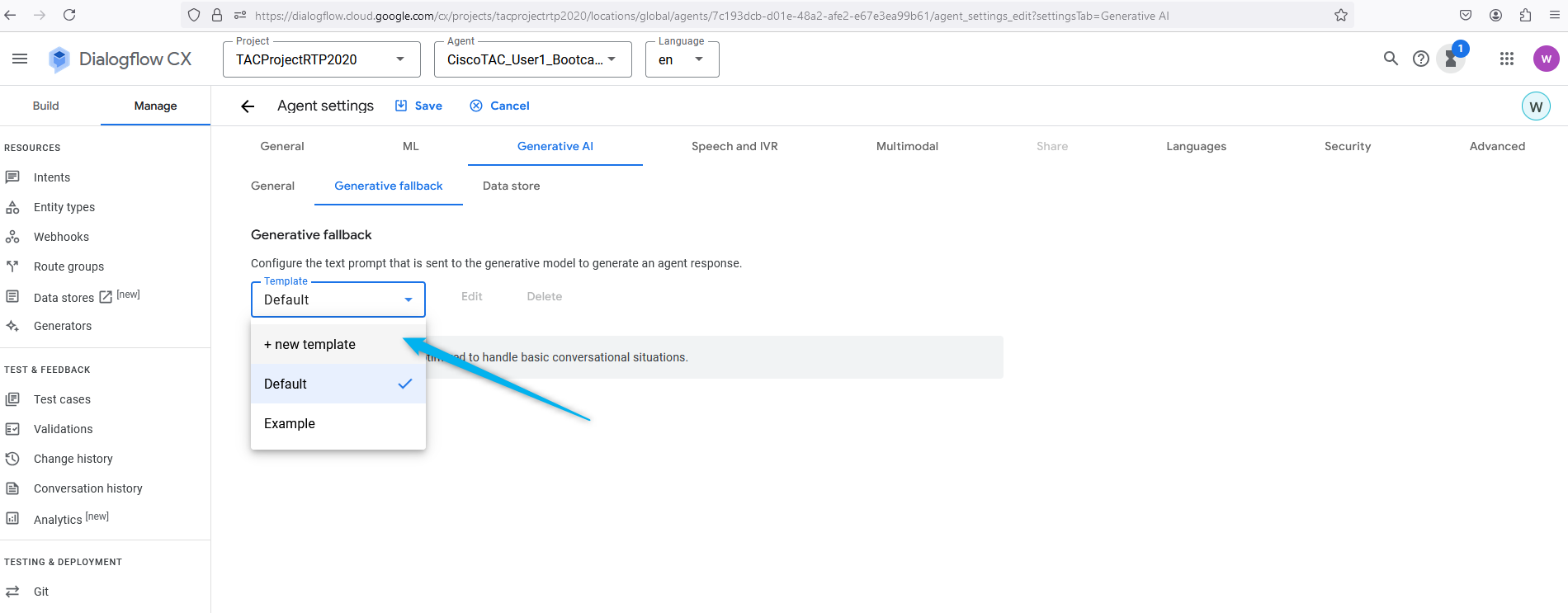Click browser back arrow
1568x613 pixels.
pyautogui.click(x=11, y=15)
